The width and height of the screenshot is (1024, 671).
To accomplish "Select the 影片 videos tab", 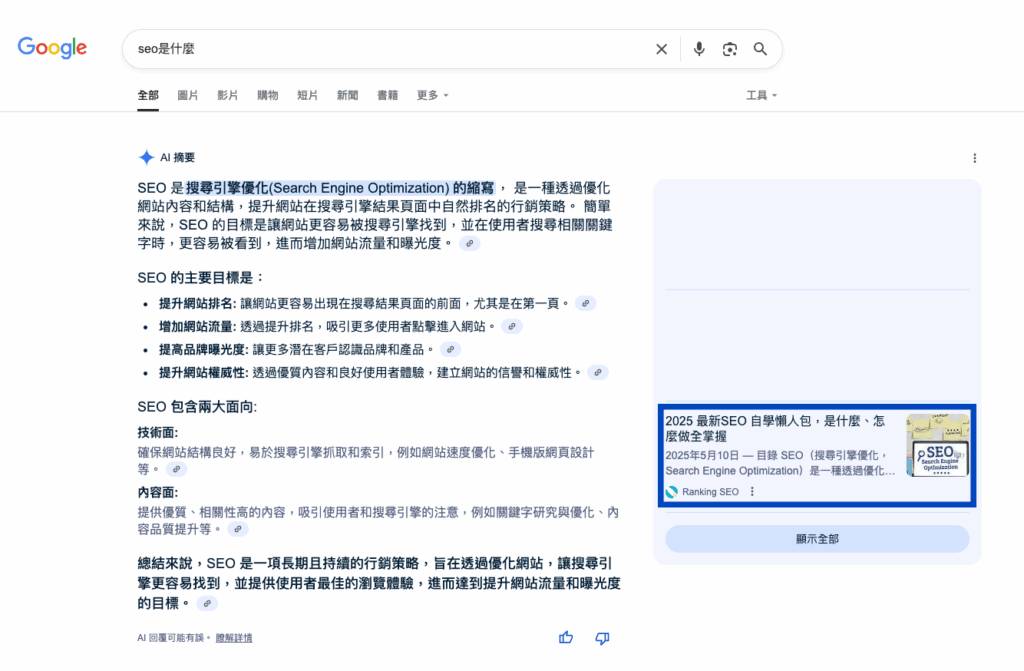I will [228, 95].
